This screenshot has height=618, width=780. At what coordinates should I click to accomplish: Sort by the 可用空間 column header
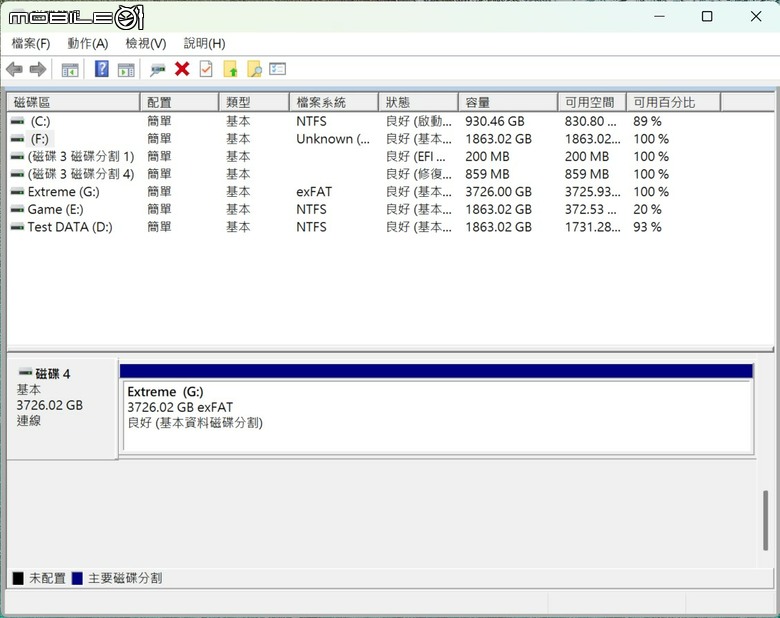coord(592,103)
